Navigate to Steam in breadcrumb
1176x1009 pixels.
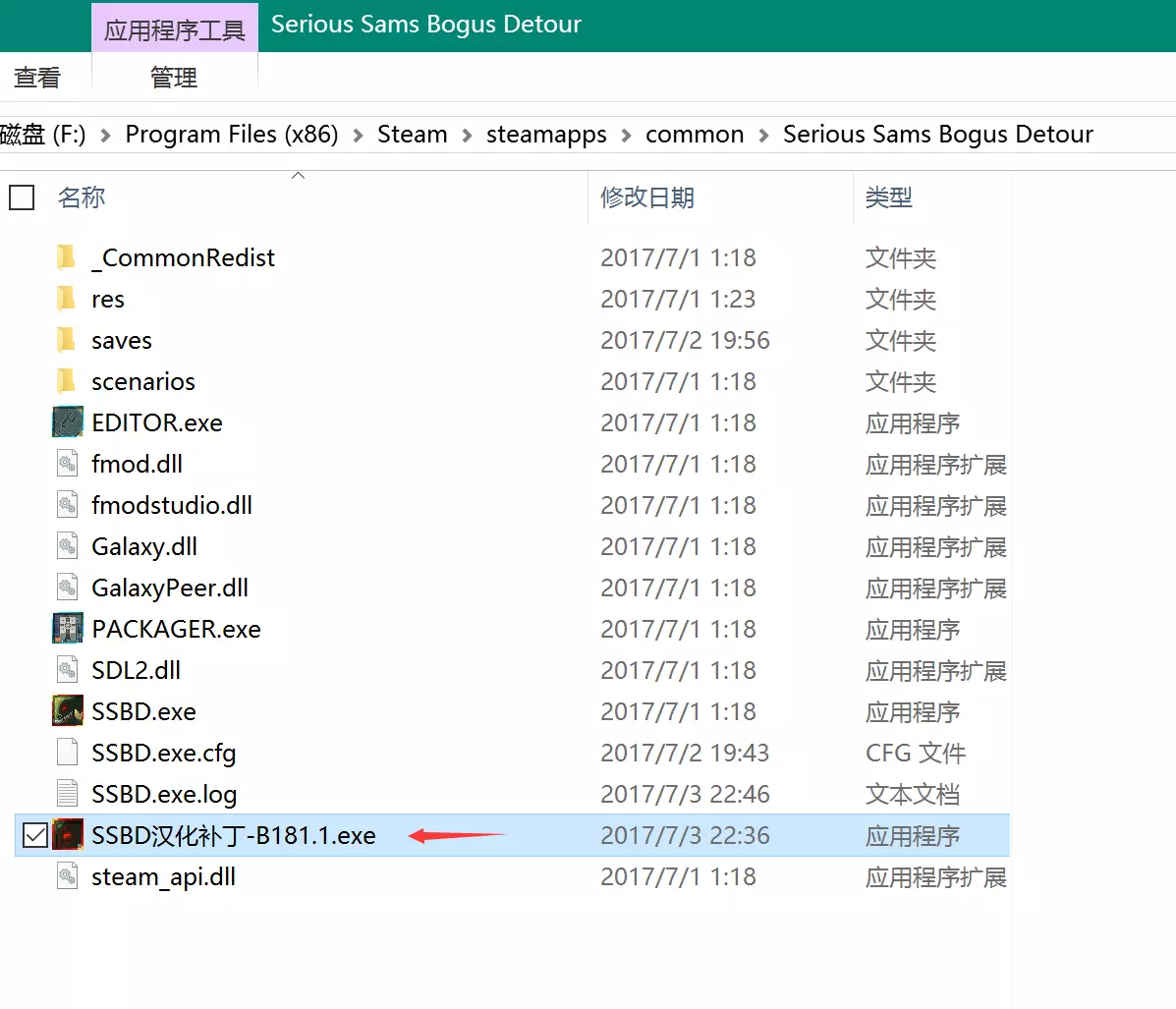pyautogui.click(x=412, y=135)
